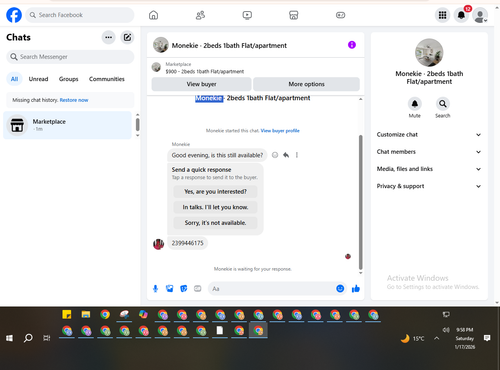Expand Media, files and links section
This screenshot has height=370, width=500.
(429, 169)
